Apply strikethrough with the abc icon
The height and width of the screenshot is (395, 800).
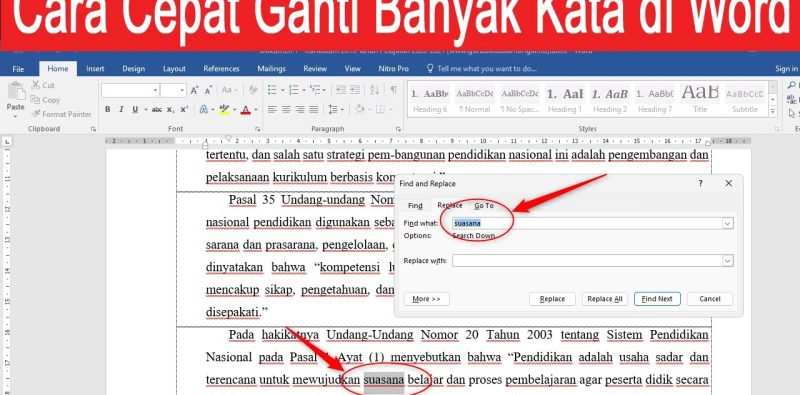[x=157, y=109]
